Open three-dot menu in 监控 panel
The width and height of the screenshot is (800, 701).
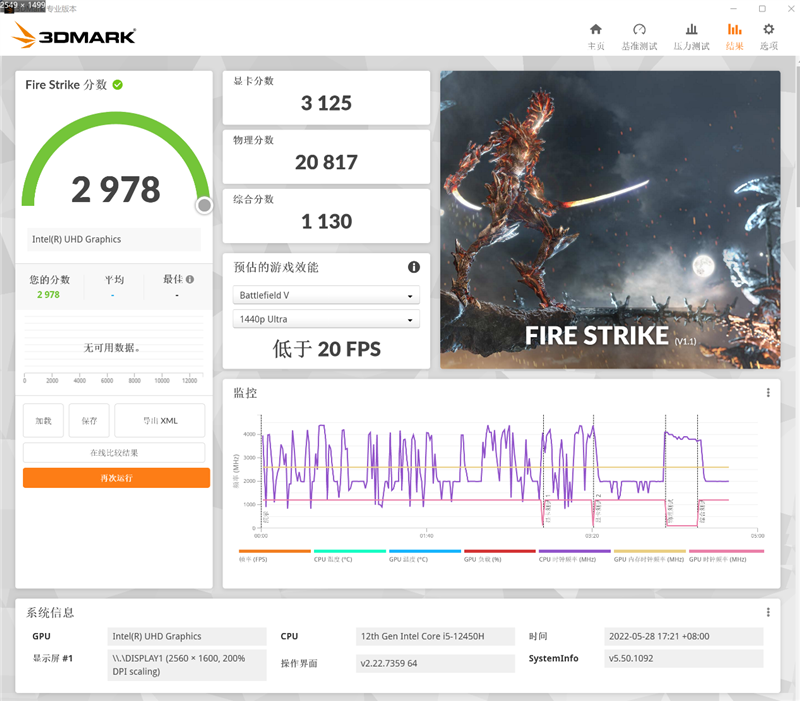point(768,393)
